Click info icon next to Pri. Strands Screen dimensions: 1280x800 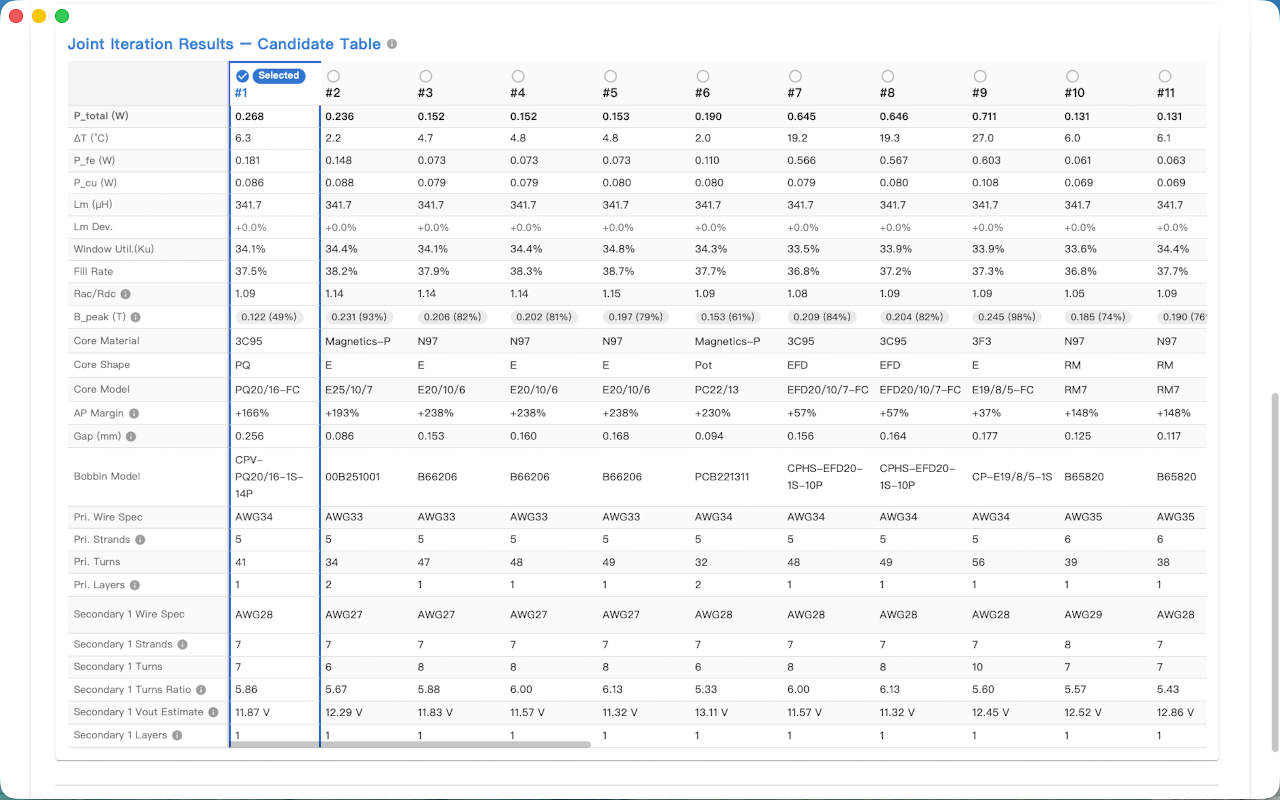point(140,540)
